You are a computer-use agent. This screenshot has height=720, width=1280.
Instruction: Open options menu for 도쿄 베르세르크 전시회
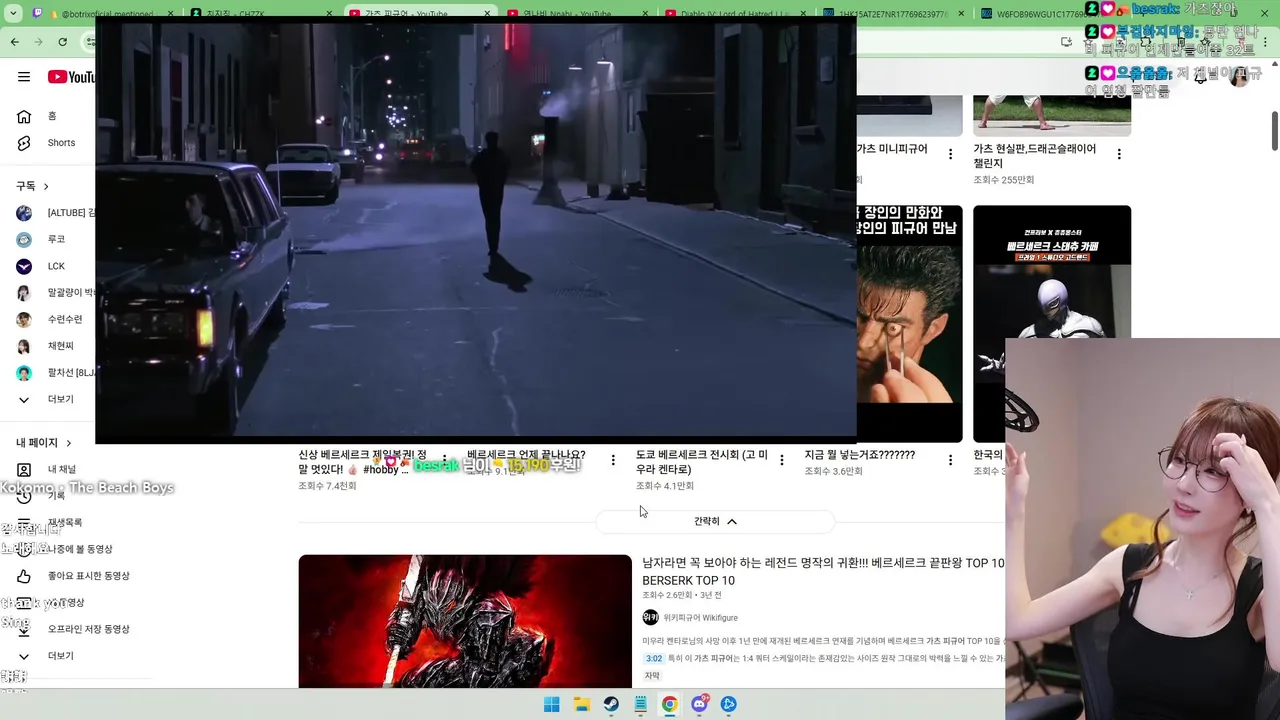coord(782,460)
